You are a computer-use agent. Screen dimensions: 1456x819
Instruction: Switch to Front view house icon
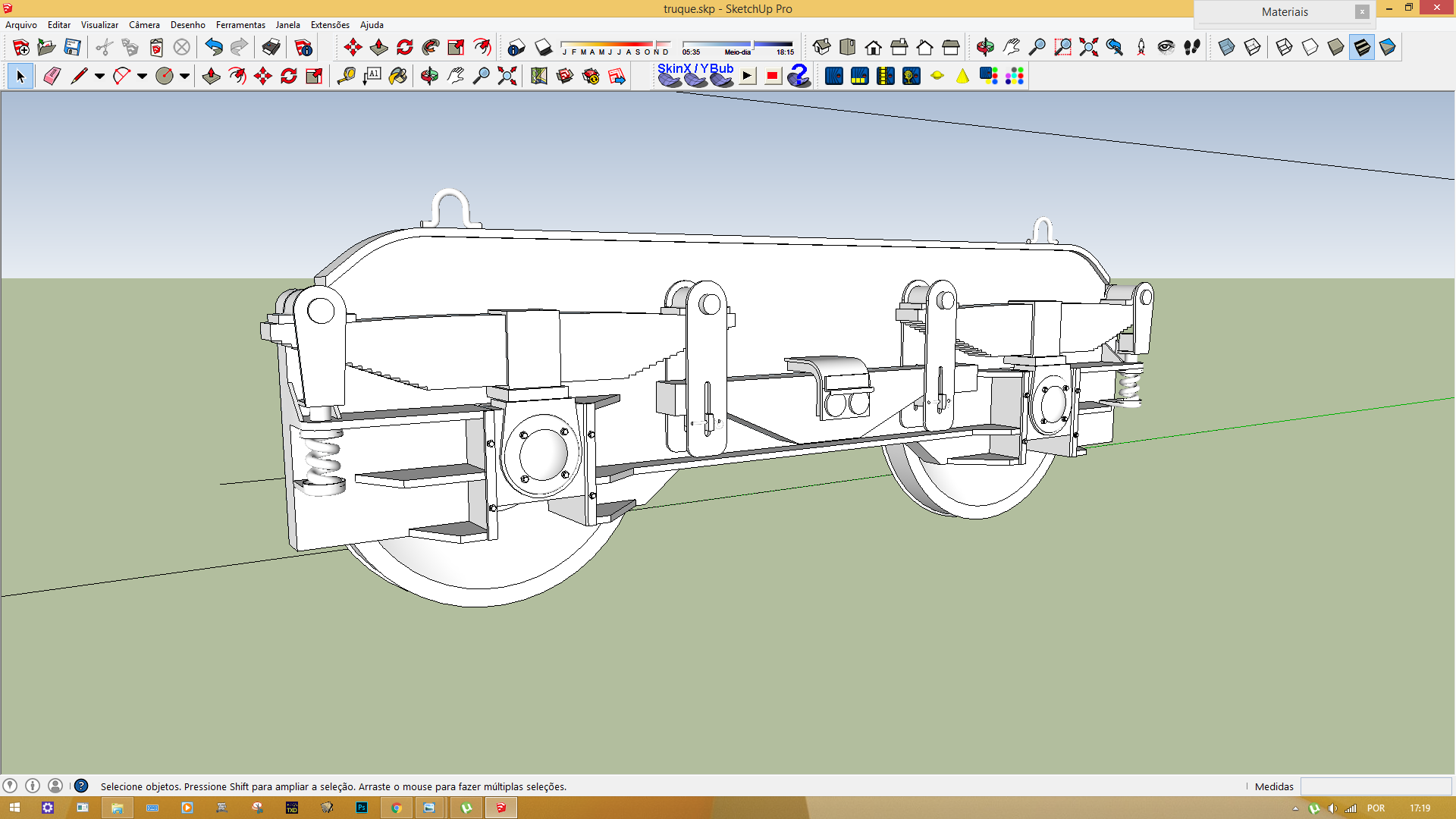[x=874, y=47]
